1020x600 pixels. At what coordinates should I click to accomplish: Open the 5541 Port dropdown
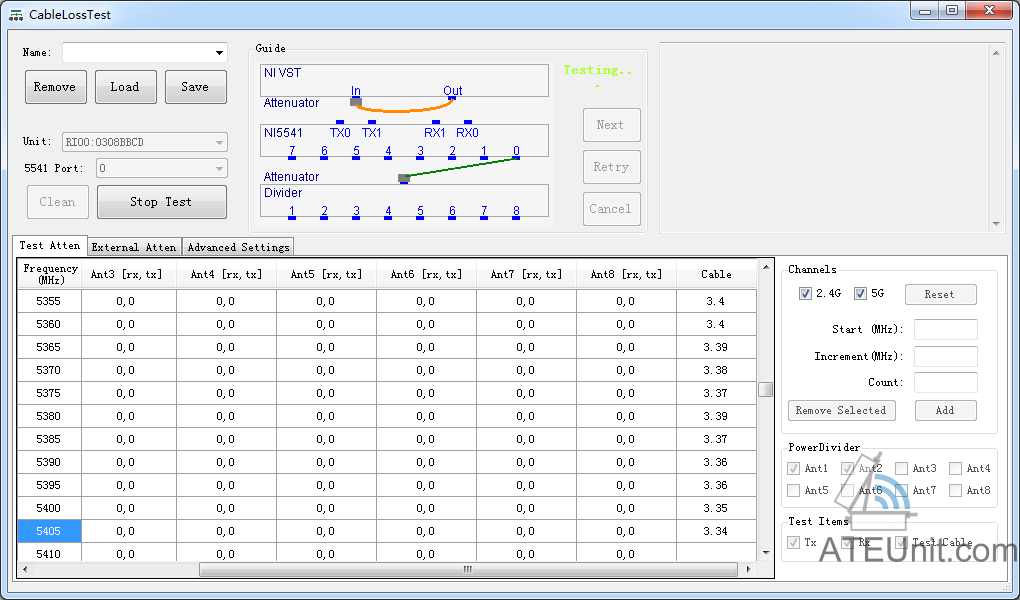coord(219,169)
